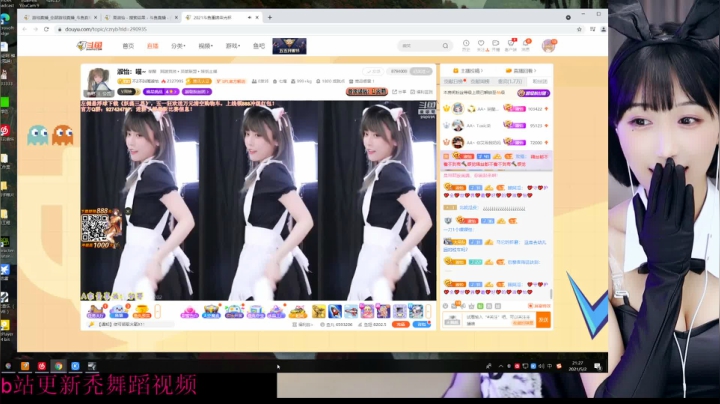Toggle the danmaku effects option in chat toolbar

(x=540, y=306)
